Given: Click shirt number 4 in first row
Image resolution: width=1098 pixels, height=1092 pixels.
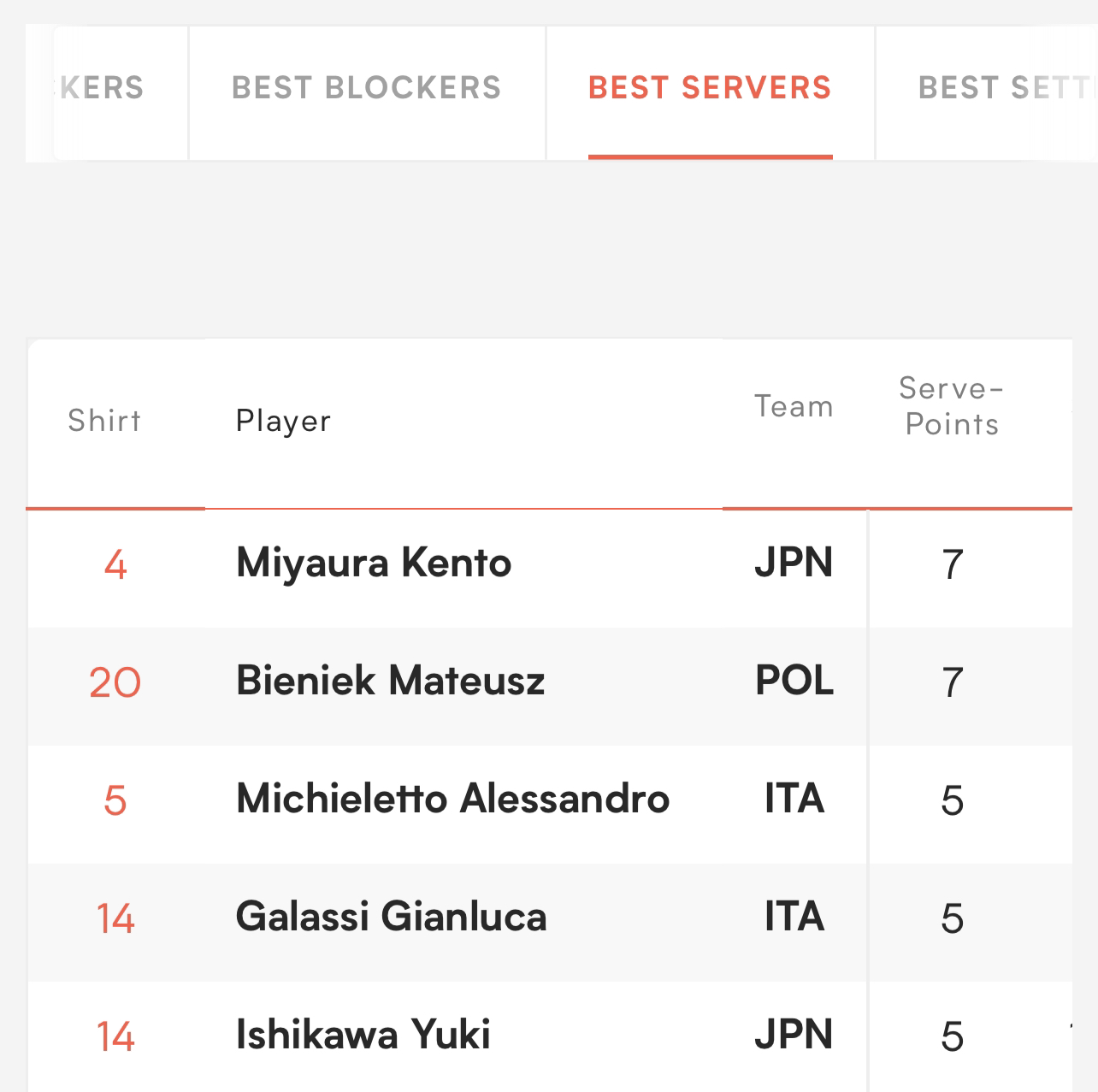Looking at the screenshot, I should click(115, 564).
